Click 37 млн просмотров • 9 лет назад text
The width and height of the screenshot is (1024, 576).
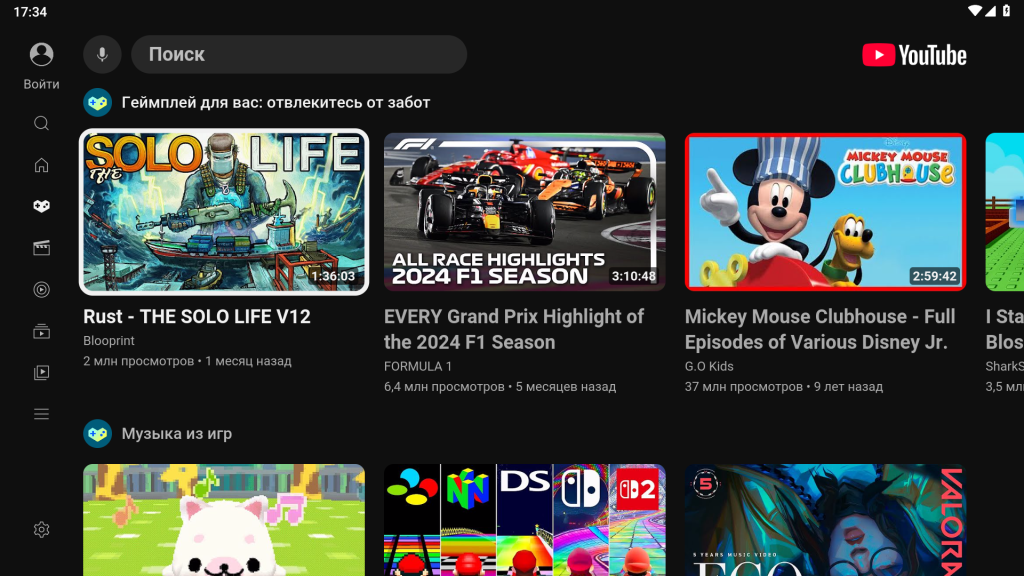pos(784,387)
